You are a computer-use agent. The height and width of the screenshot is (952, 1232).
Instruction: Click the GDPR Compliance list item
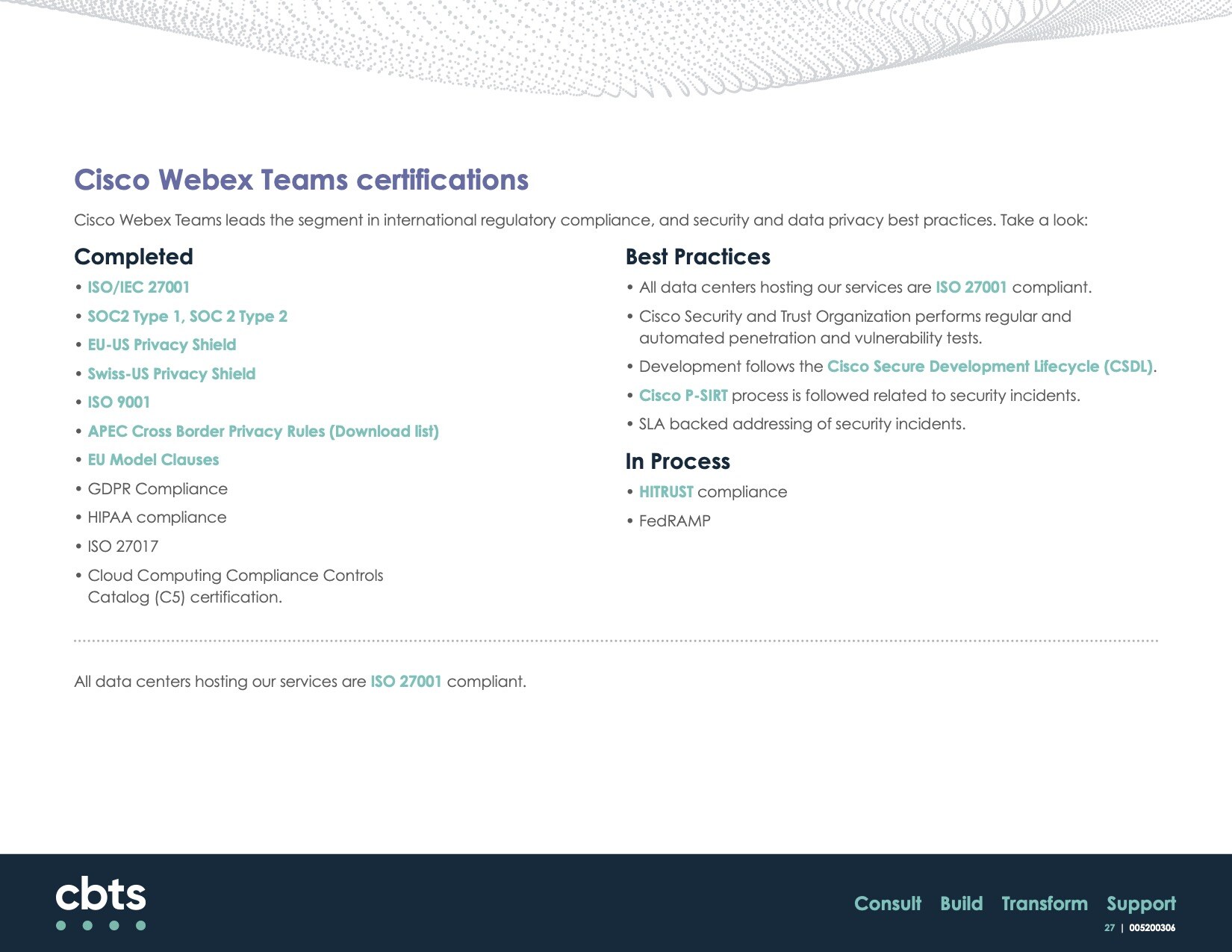[158, 489]
